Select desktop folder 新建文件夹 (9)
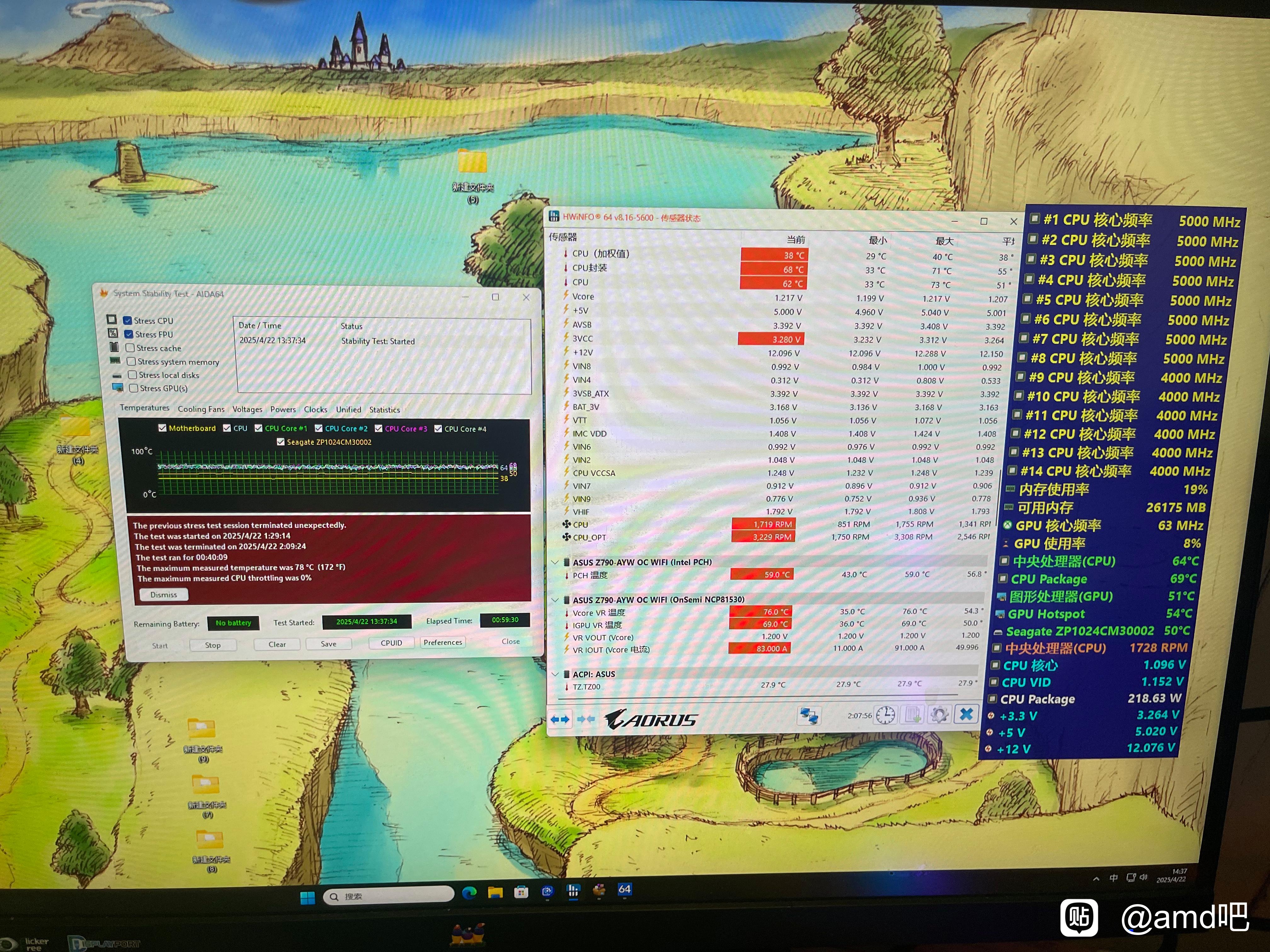The height and width of the screenshot is (952, 1270). (x=202, y=740)
